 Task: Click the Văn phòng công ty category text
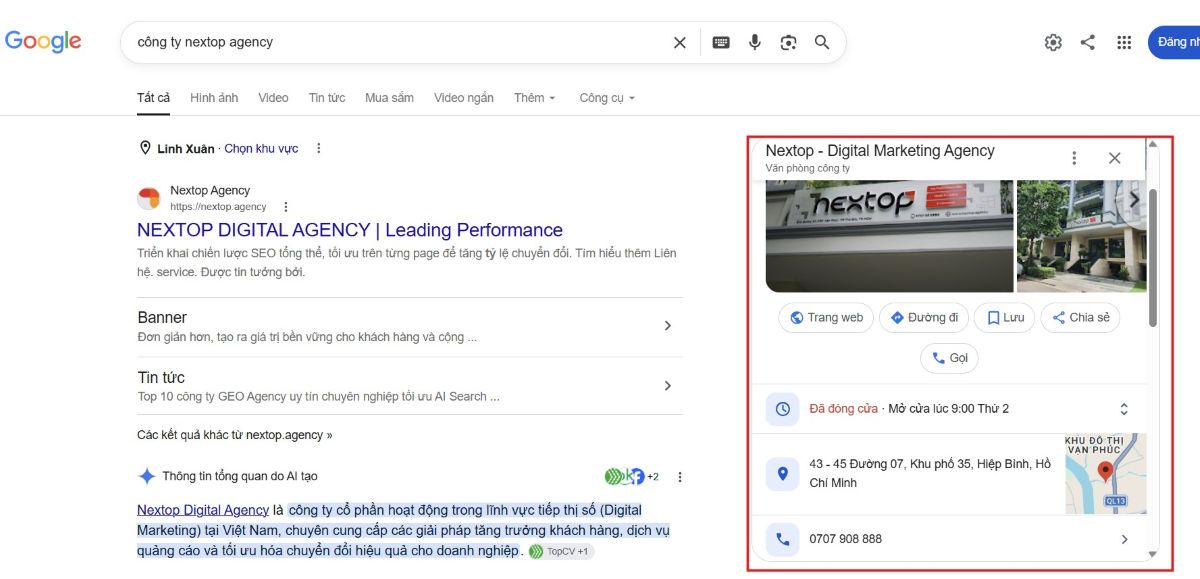click(808, 169)
